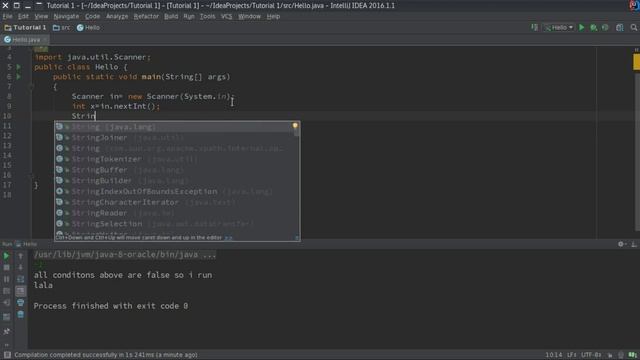Open the Tools menu
640x360 pixels.
pos(207,16)
